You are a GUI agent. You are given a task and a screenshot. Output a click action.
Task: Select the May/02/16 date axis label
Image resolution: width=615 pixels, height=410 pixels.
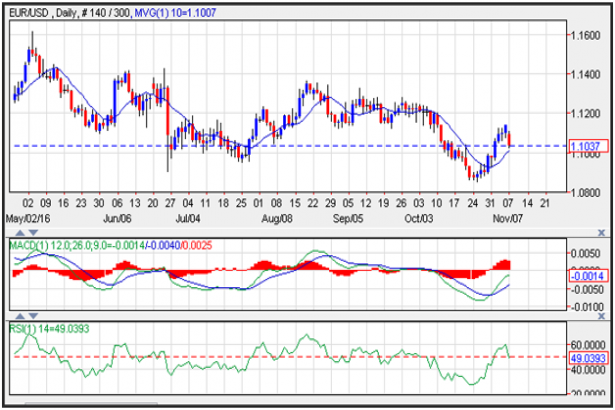click(28, 214)
